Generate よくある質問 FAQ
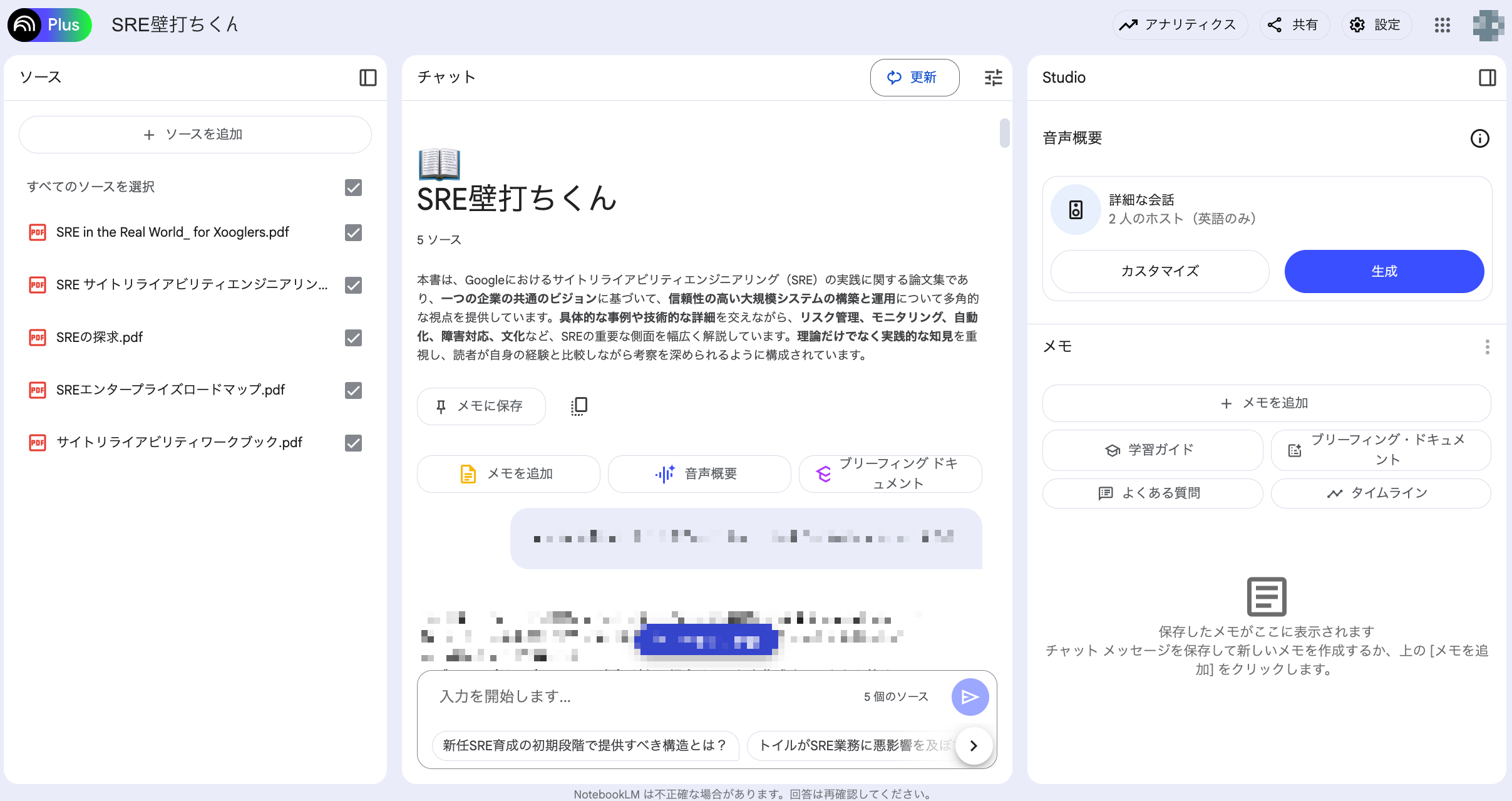 (1152, 494)
